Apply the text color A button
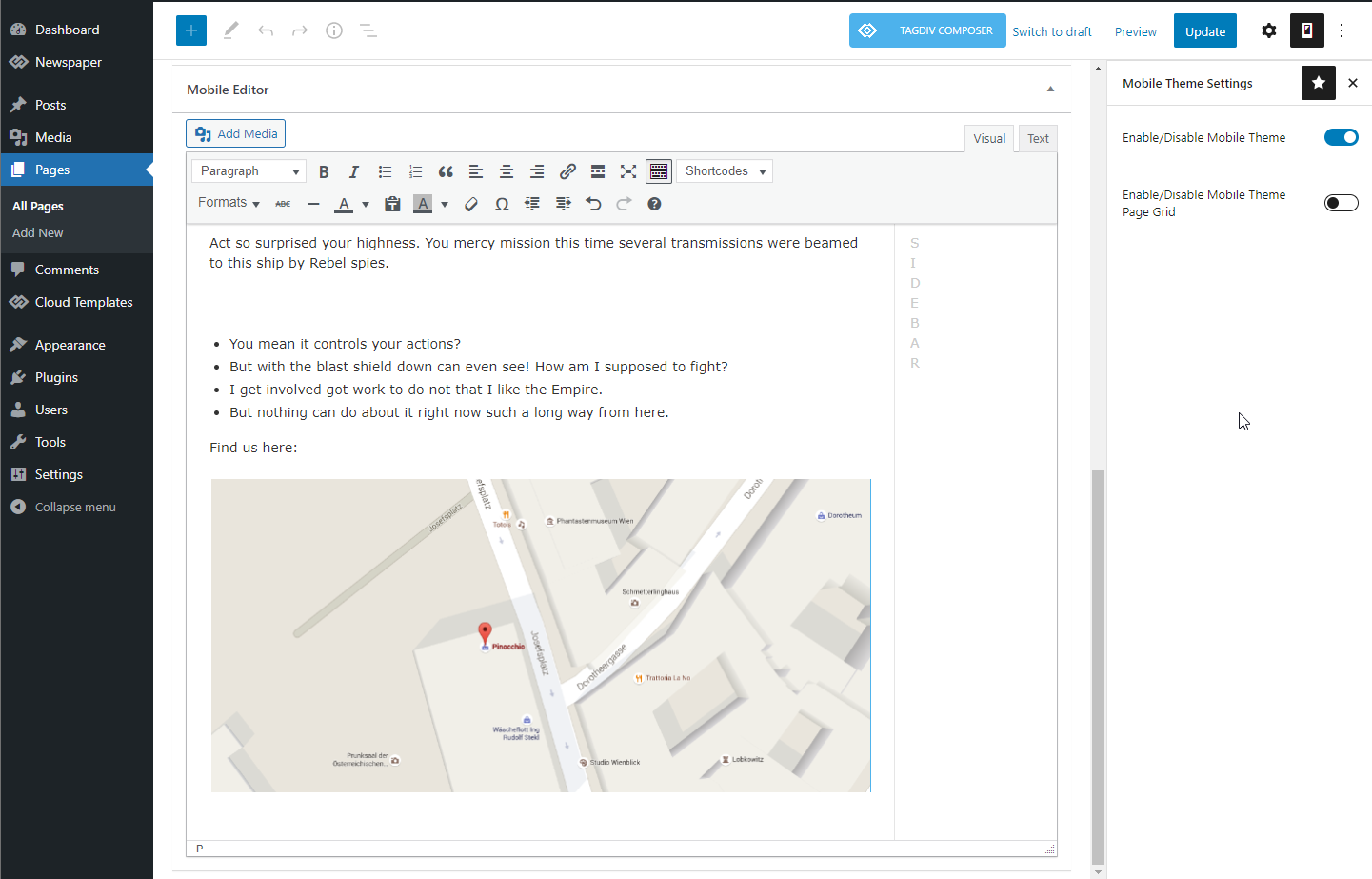This screenshot has width=1372, height=879. [344, 204]
